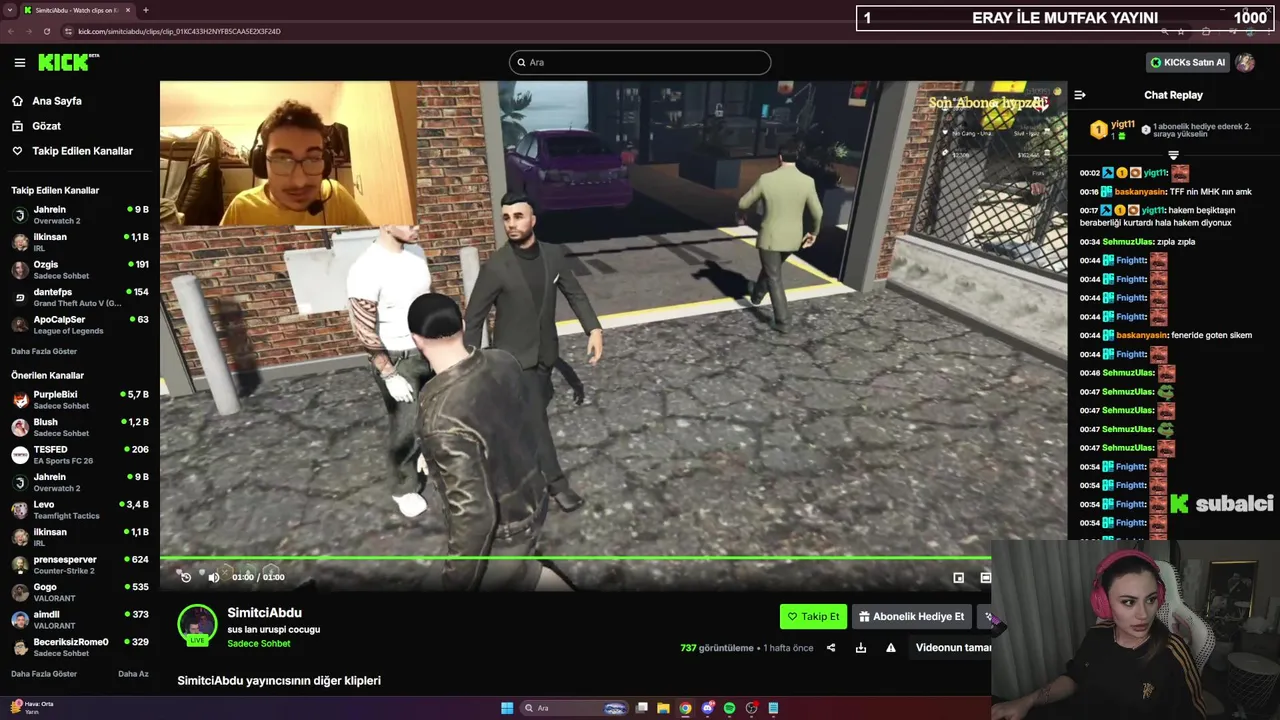Open Chrome from the taskbar

pyautogui.click(x=685, y=708)
